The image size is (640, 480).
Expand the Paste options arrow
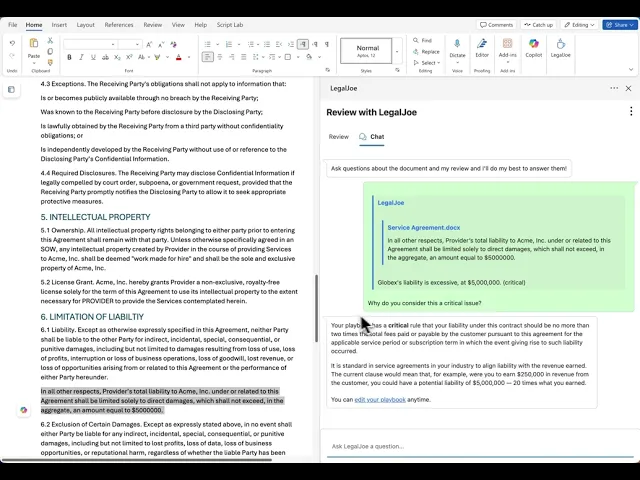tap(33, 63)
